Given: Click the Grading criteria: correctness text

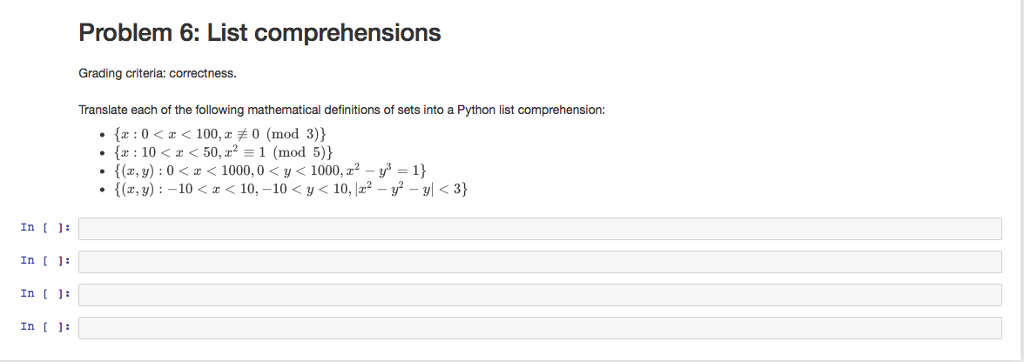Looking at the screenshot, I should pyautogui.click(x=157, y=73).
